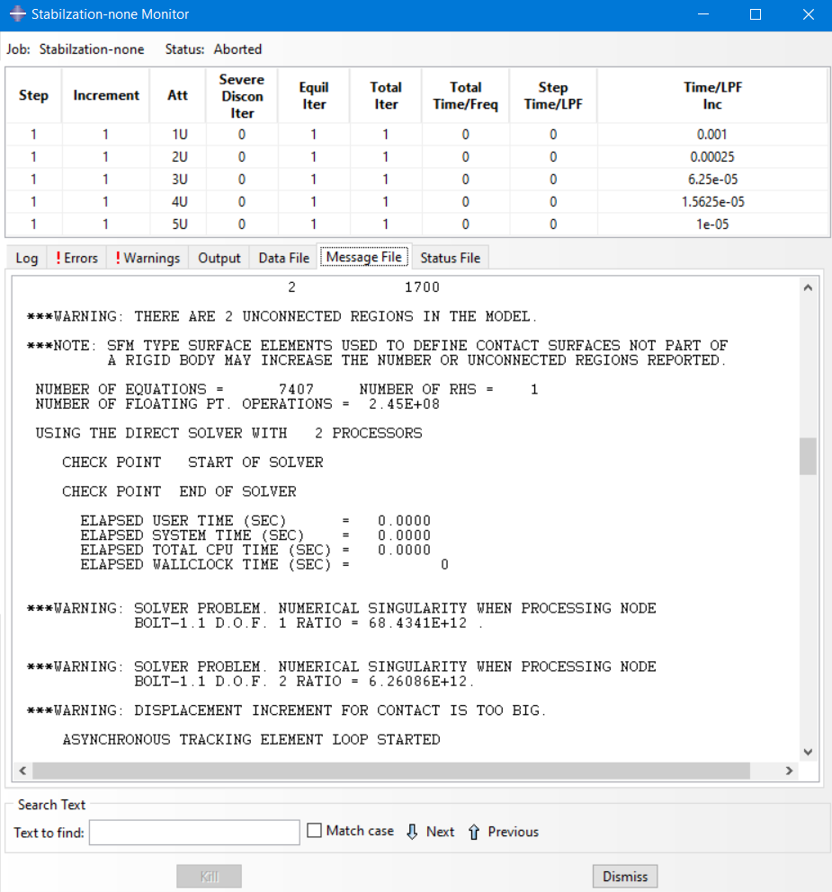The height and width of the screenshot is (892, 832).
Task: Switch to the Log tab
Action: [x=27, y=258]
